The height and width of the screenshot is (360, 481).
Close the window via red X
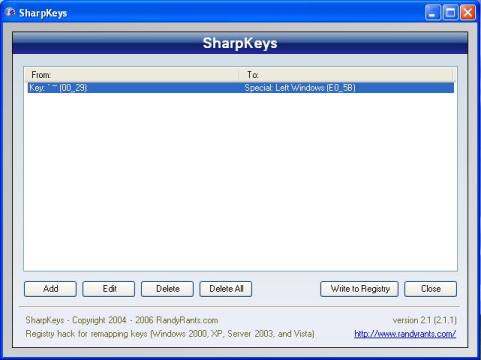468,13
